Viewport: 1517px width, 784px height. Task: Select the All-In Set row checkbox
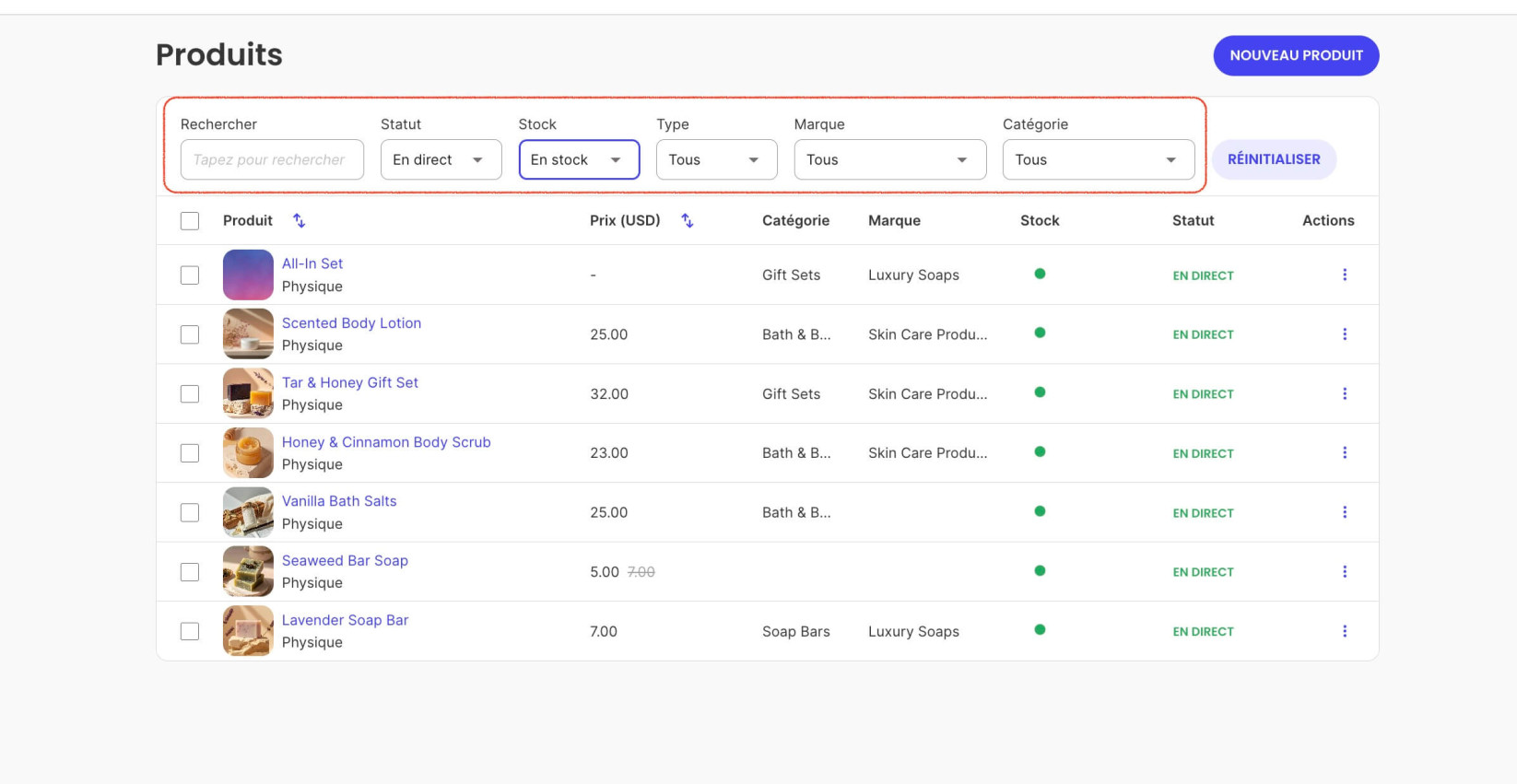(190, 275)
